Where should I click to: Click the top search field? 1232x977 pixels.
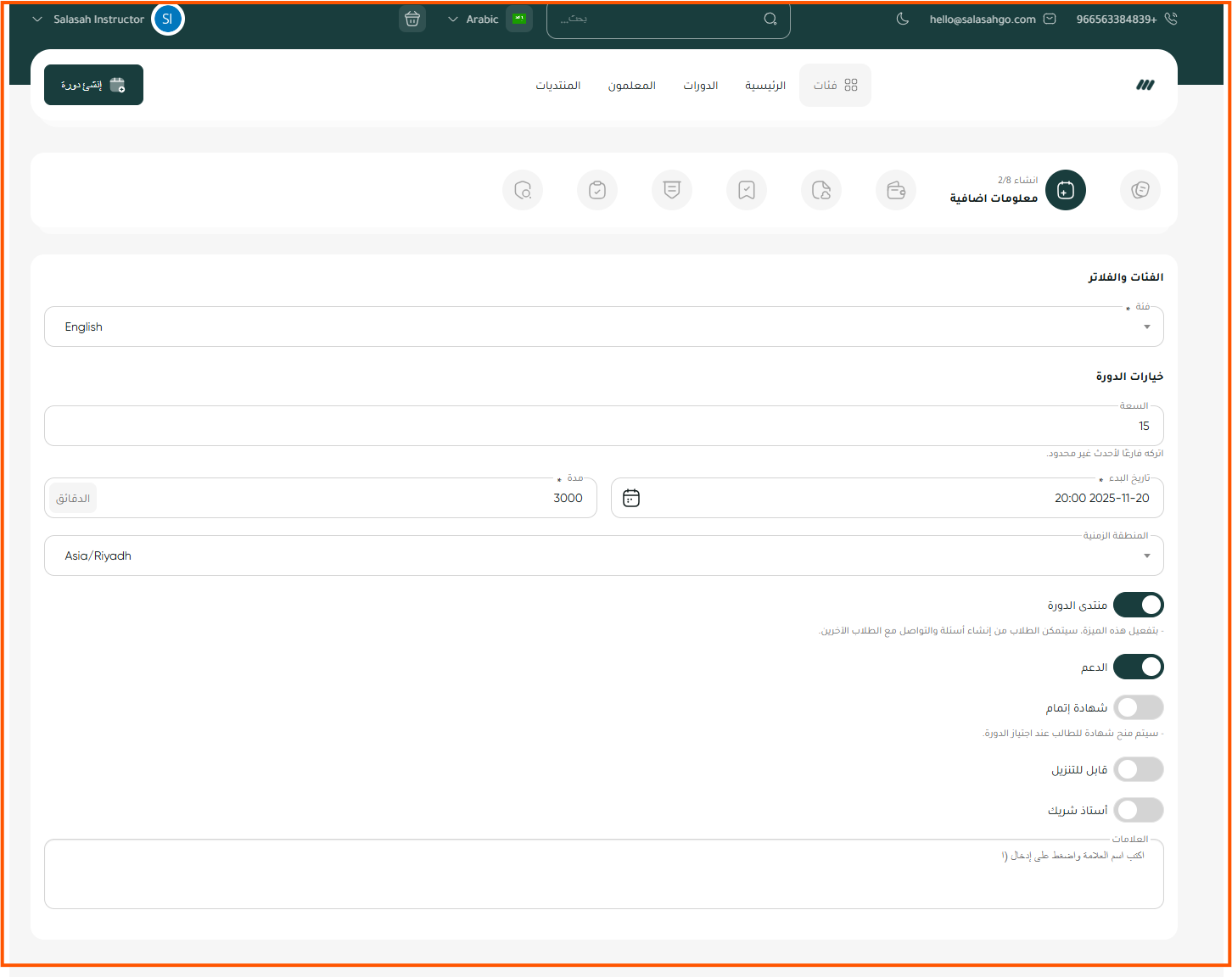click(669, 19)
